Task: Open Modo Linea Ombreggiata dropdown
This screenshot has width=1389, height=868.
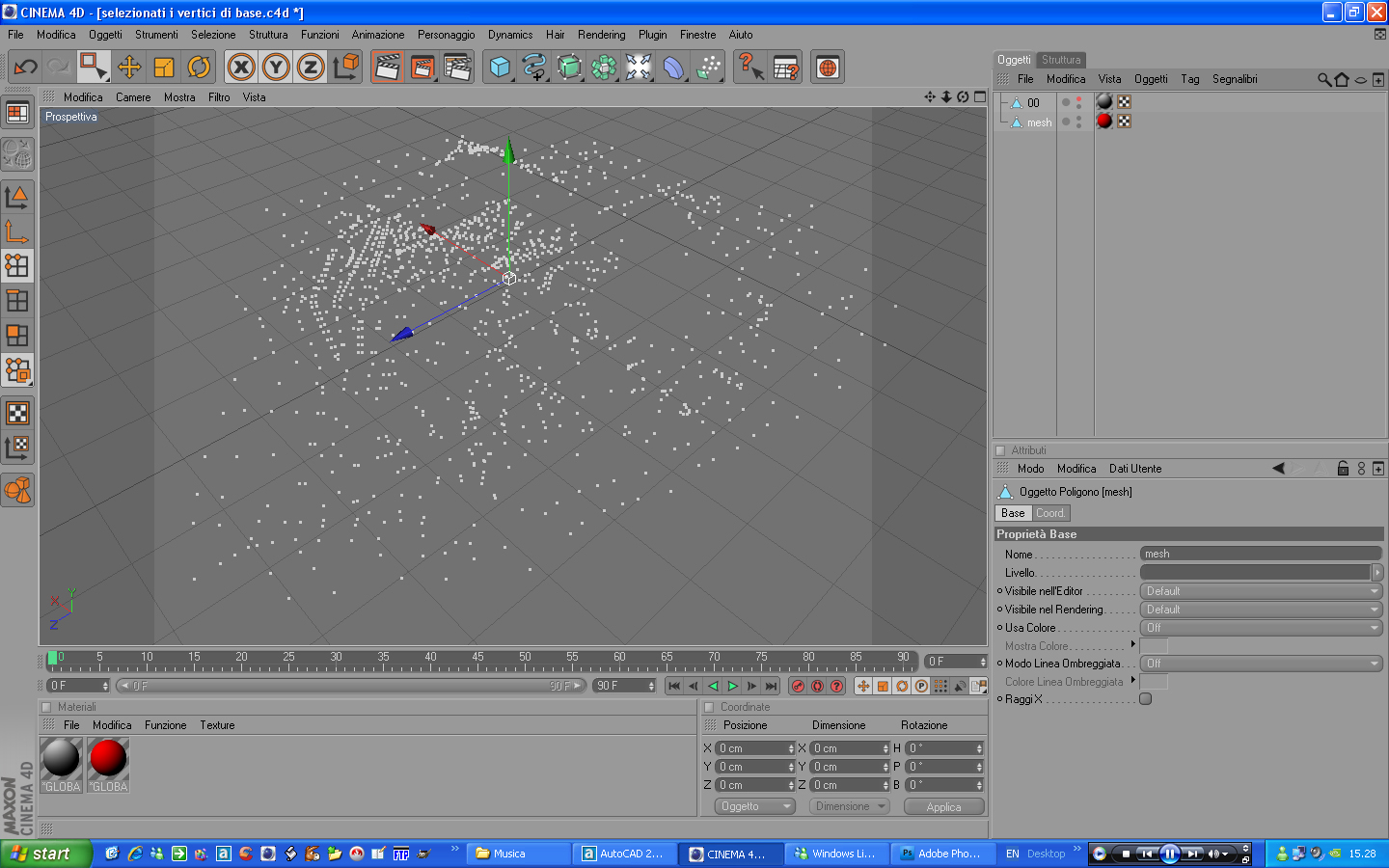Action: [1261, 664]
